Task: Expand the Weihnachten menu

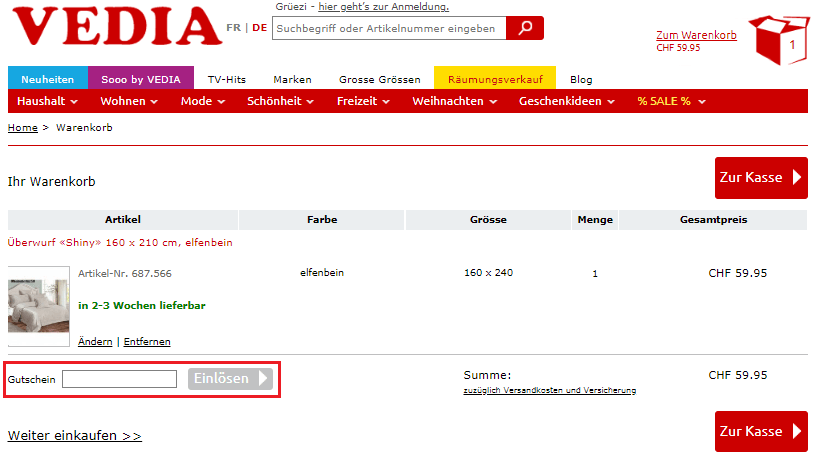Action: (x=455, y=101)
